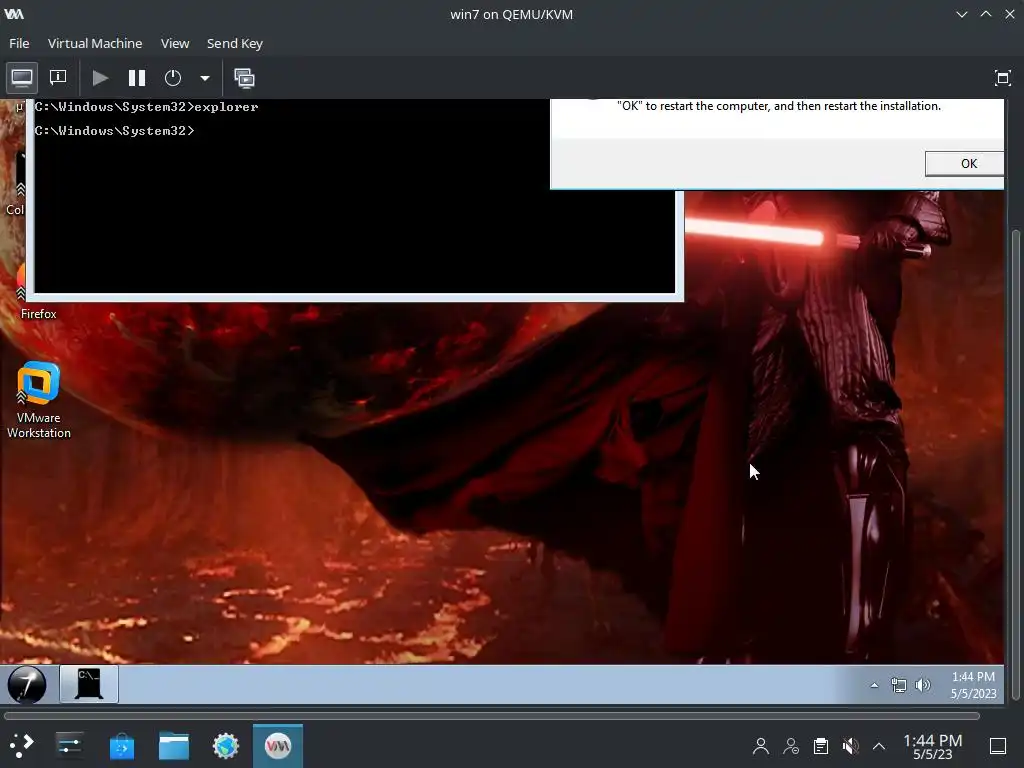Click the Windows clock showing 5/5/2023
1024x768 pixels.
pos(973,685)
